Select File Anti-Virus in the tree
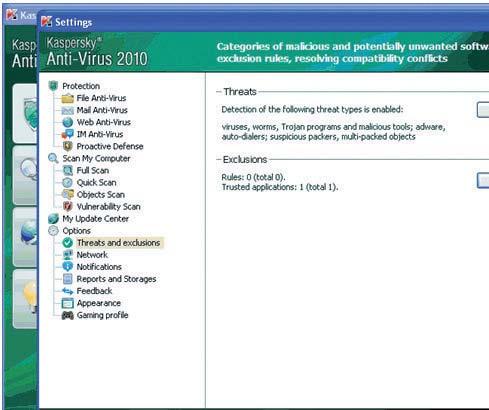The height and width of the screenshot is (410, 489). click(x=101, y=98)
